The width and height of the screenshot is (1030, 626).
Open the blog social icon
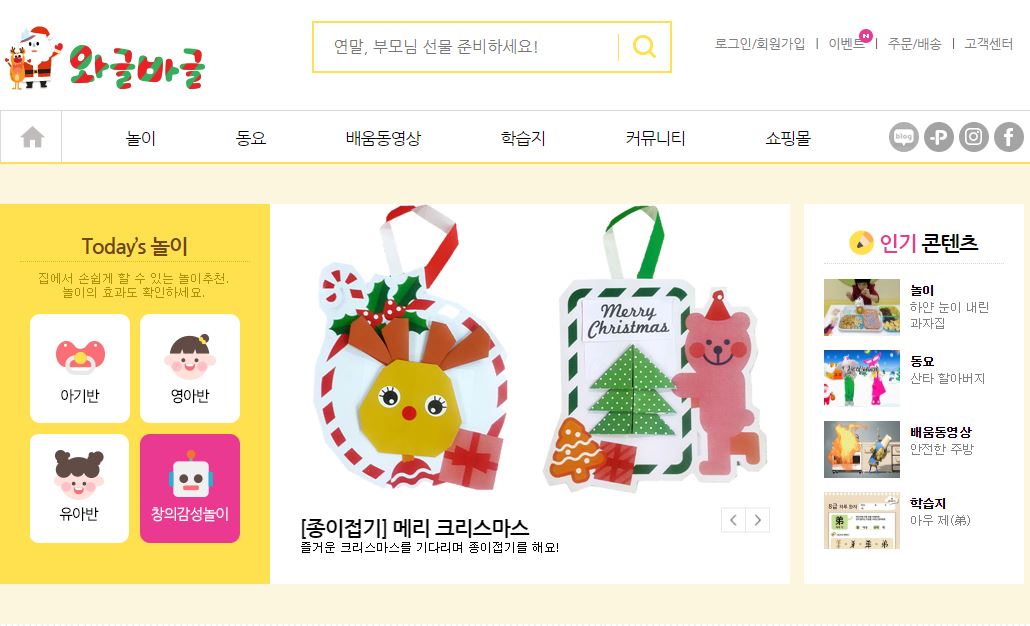904,137
